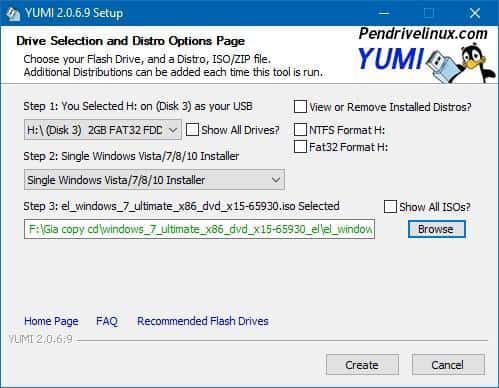The width and height of the screenshot is (499, 388).
Task: Open the H:\ (Disk 3) drive dropdown
Action: click(103, 130)
